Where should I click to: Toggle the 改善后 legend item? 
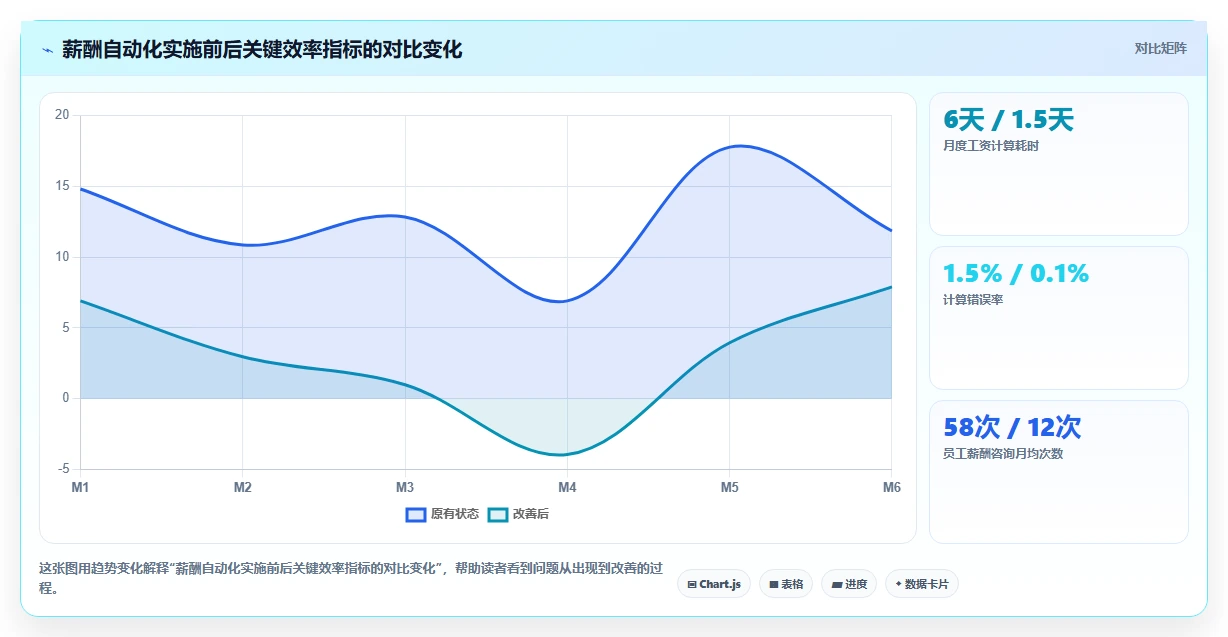pyautogui.click(x=518, y=514)
